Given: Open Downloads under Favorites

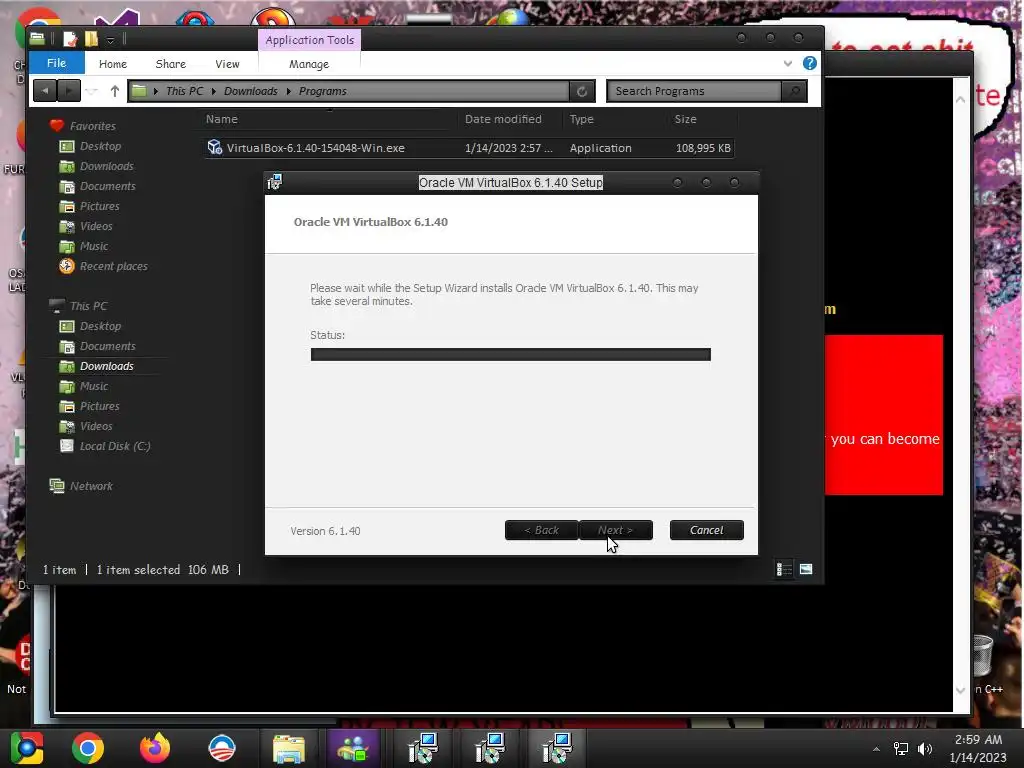Looking at the screenshot, I should pyautogui.click(x=106, y=167).
